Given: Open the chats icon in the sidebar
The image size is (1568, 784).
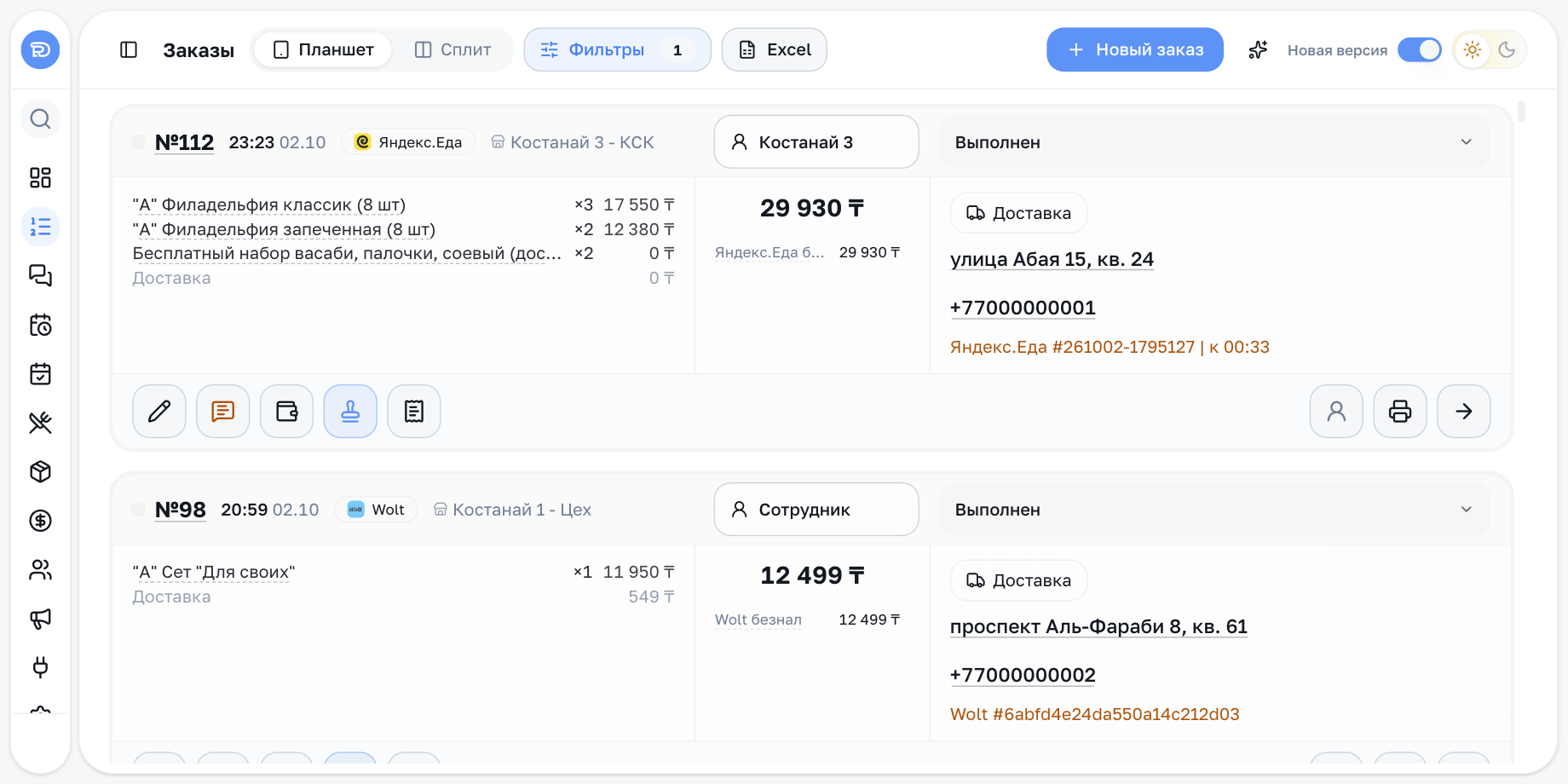Looking at the screenshot, I should (x=40, y=275).
